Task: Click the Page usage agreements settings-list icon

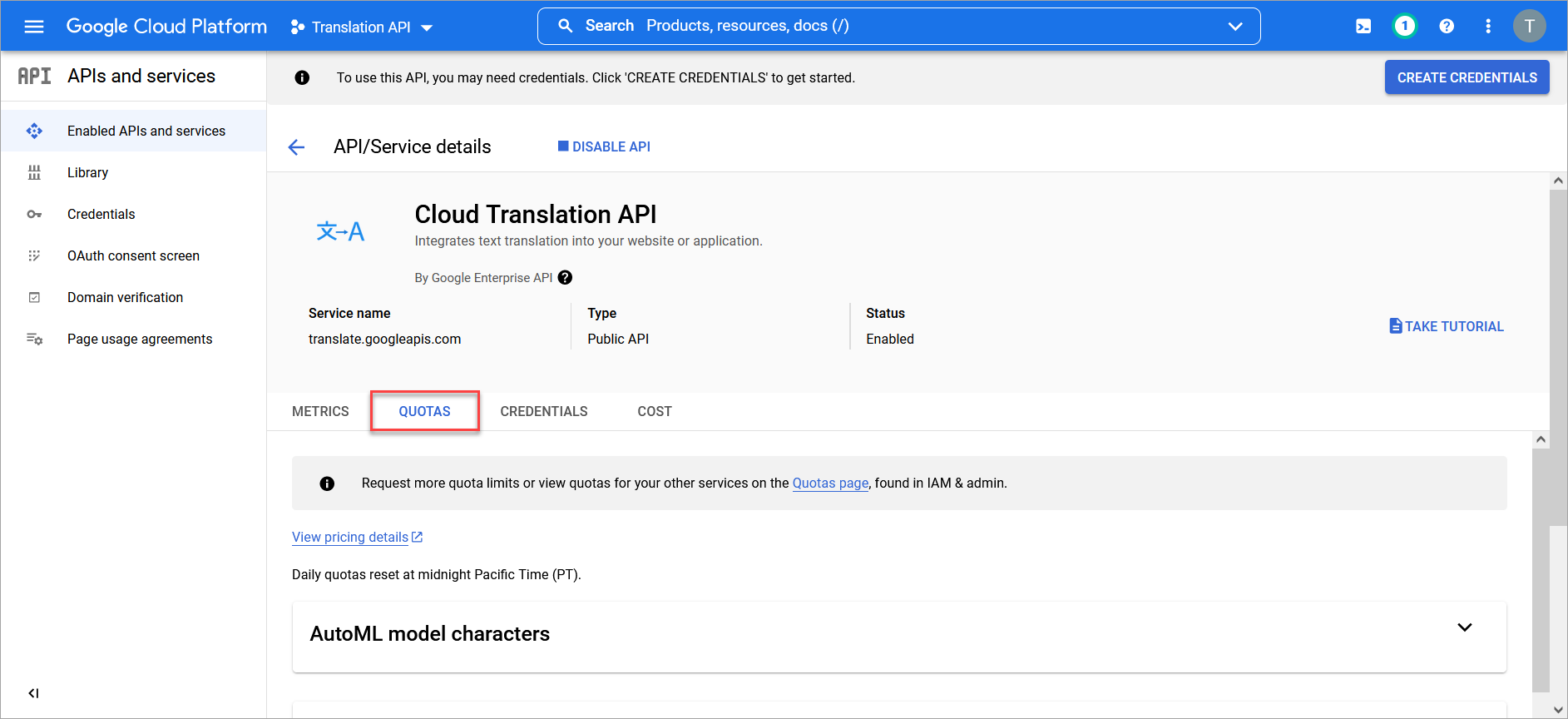Action: pos(34,339)
